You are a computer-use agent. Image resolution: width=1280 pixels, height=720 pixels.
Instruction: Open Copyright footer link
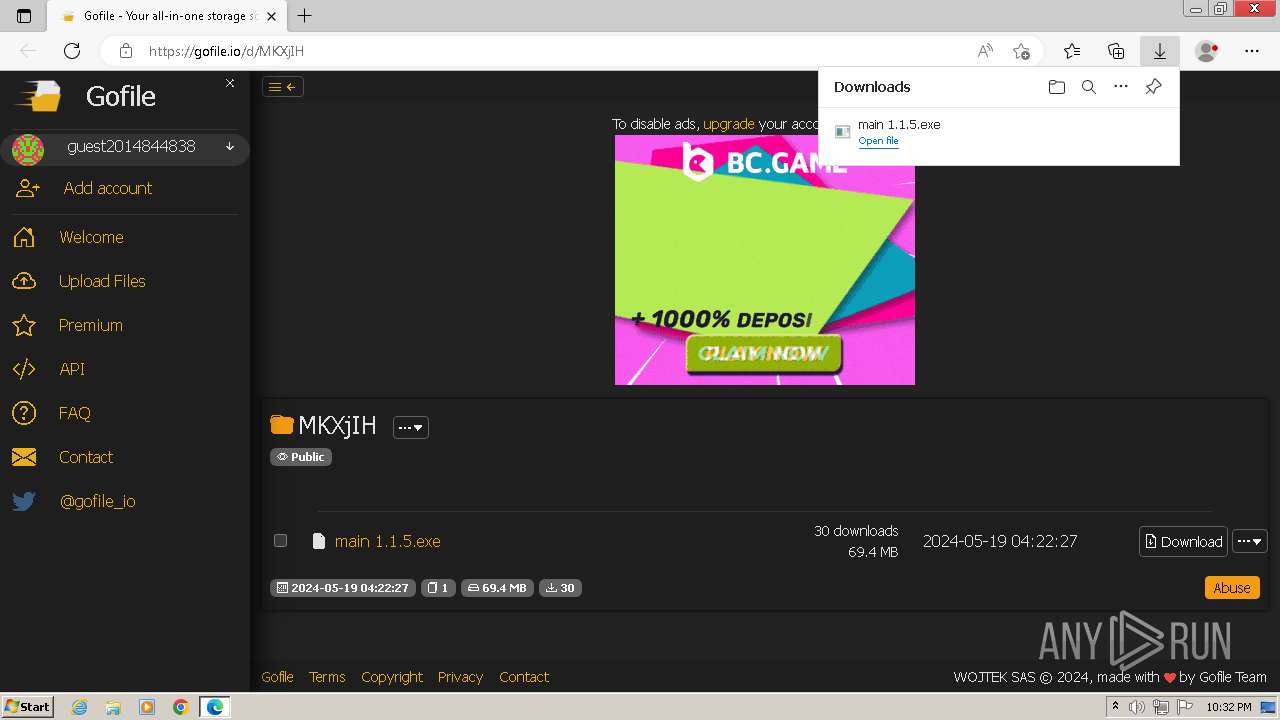click(x=392, y=677)
